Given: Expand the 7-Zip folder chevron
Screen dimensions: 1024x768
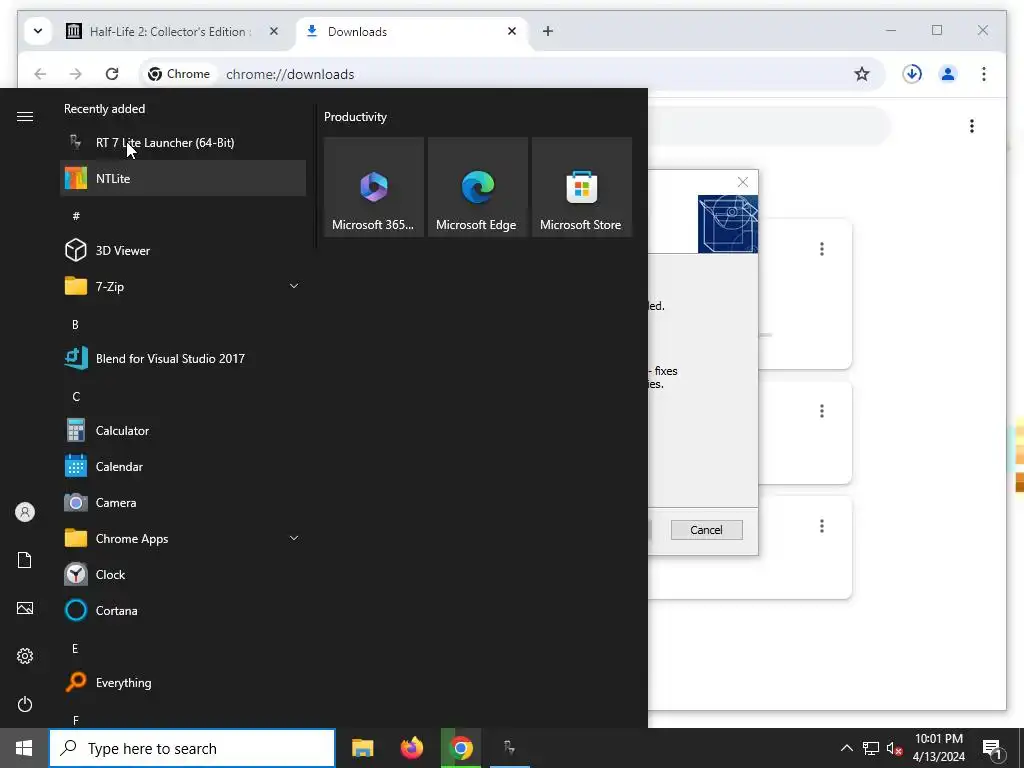Looking at the screenshot, I should click(x=294, y=286).
